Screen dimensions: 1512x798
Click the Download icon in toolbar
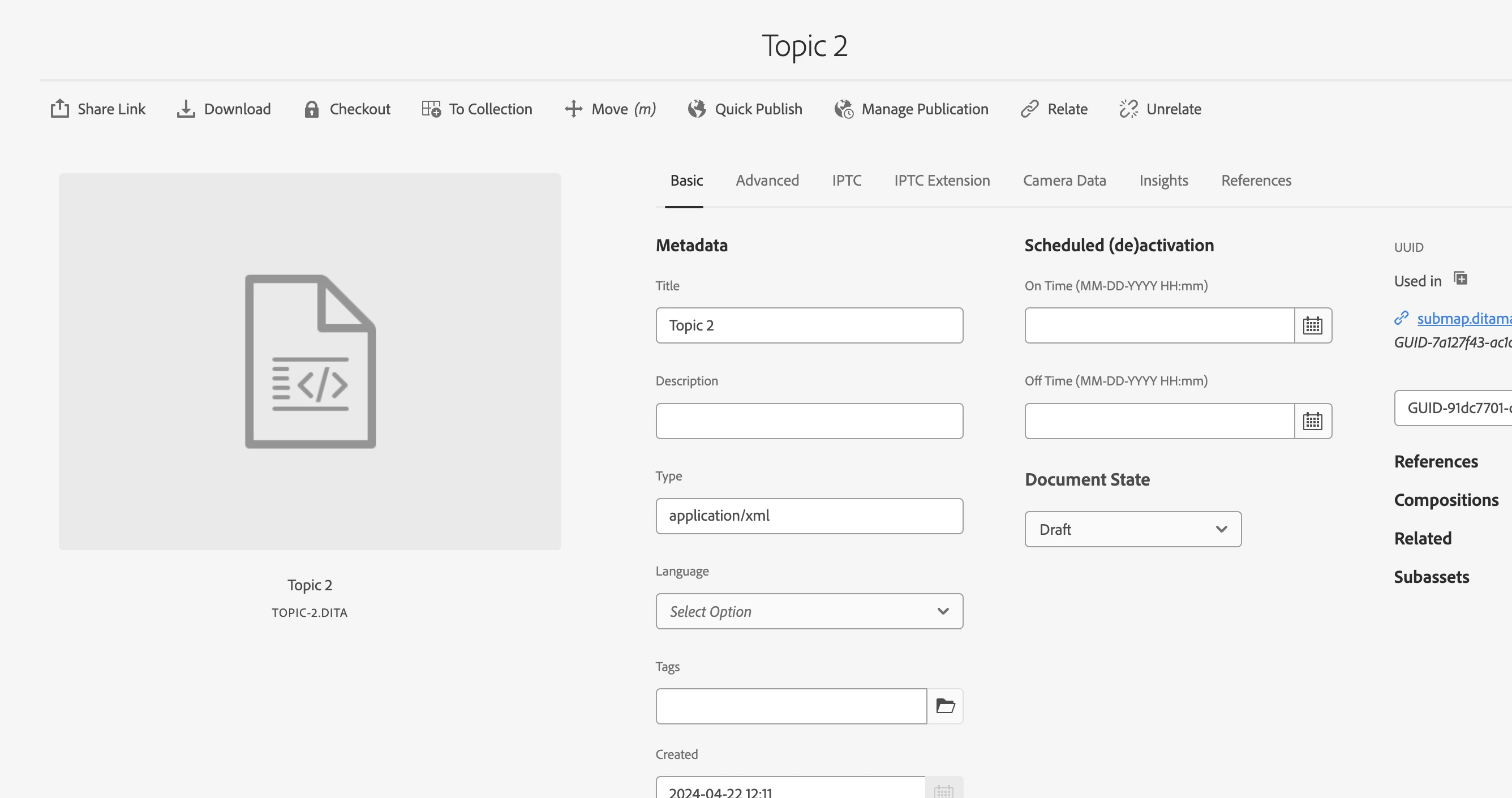pos(186,109)
